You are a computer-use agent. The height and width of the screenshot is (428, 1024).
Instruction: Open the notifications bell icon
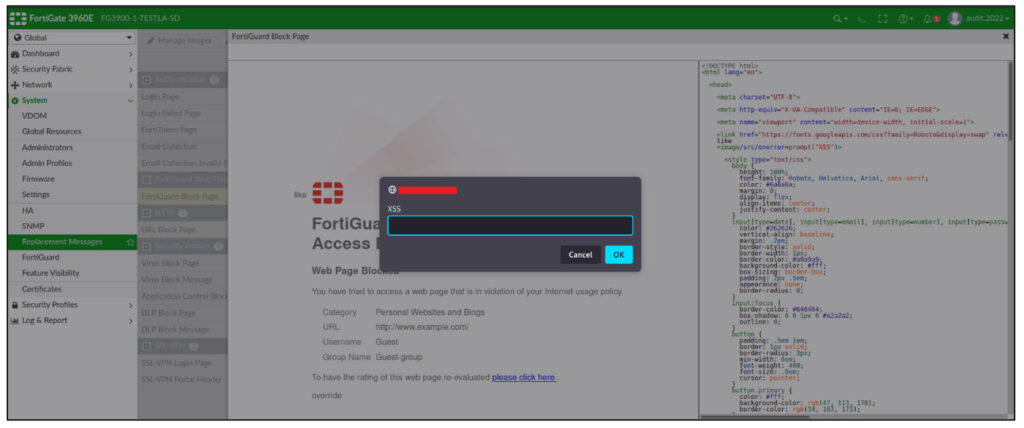tap(930, 19)
